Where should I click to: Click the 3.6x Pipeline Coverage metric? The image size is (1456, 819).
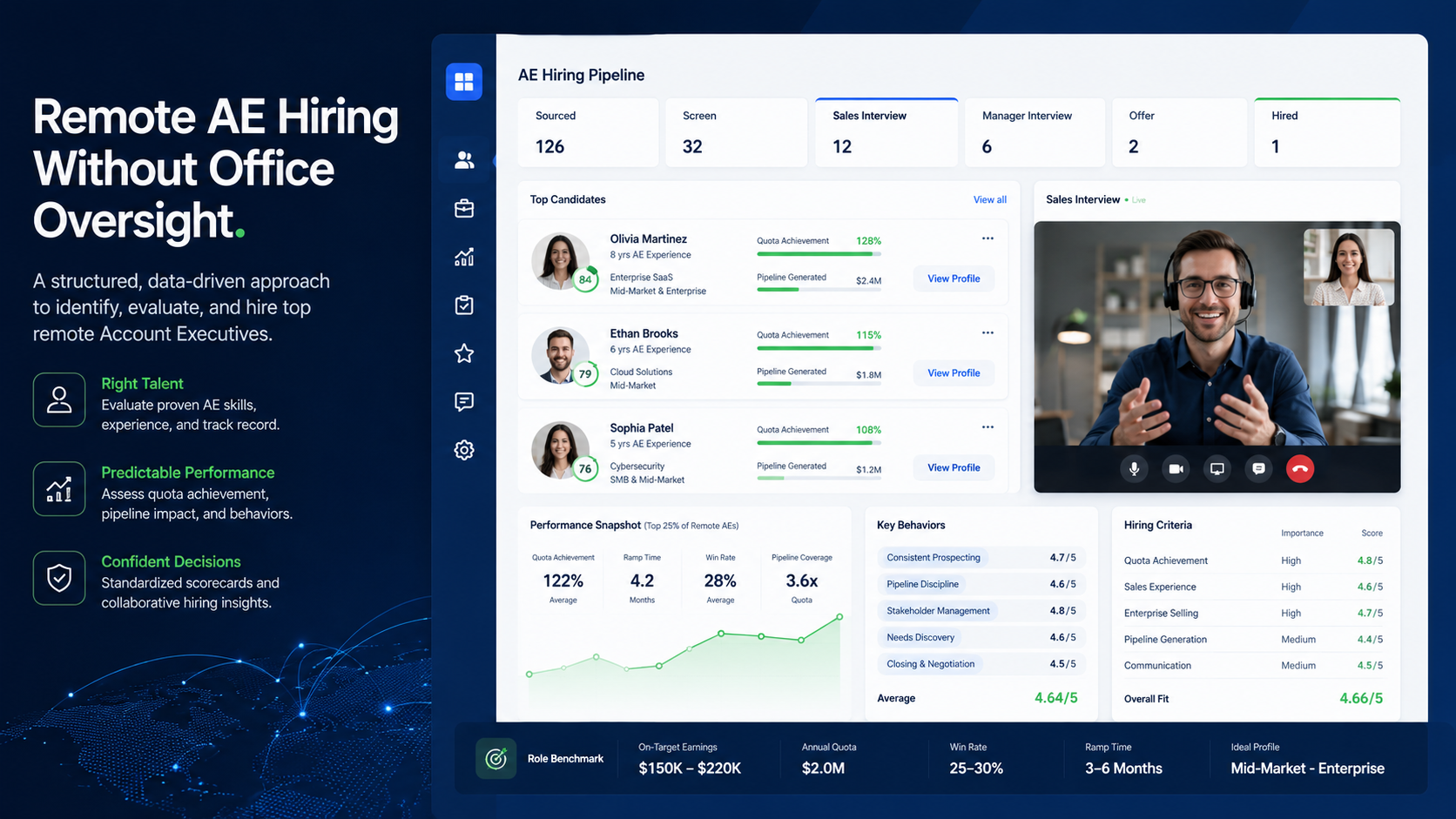[801, 581]
